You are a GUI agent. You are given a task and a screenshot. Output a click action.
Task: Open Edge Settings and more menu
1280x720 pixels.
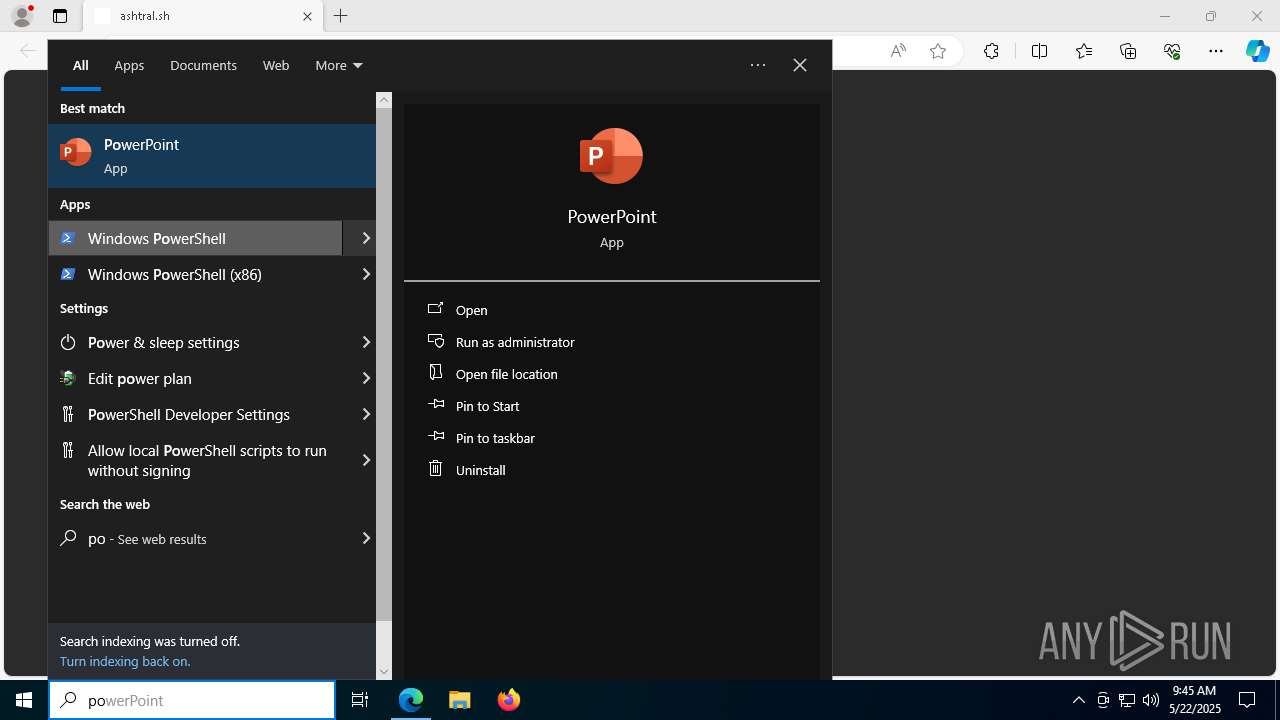point(1216,51)
